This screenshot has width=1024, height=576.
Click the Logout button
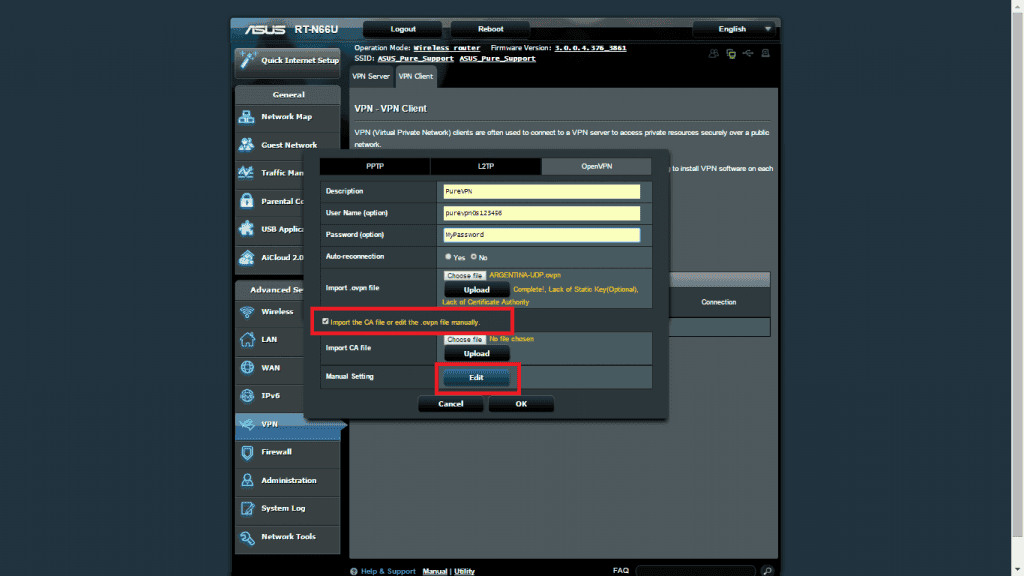point(403,29)
